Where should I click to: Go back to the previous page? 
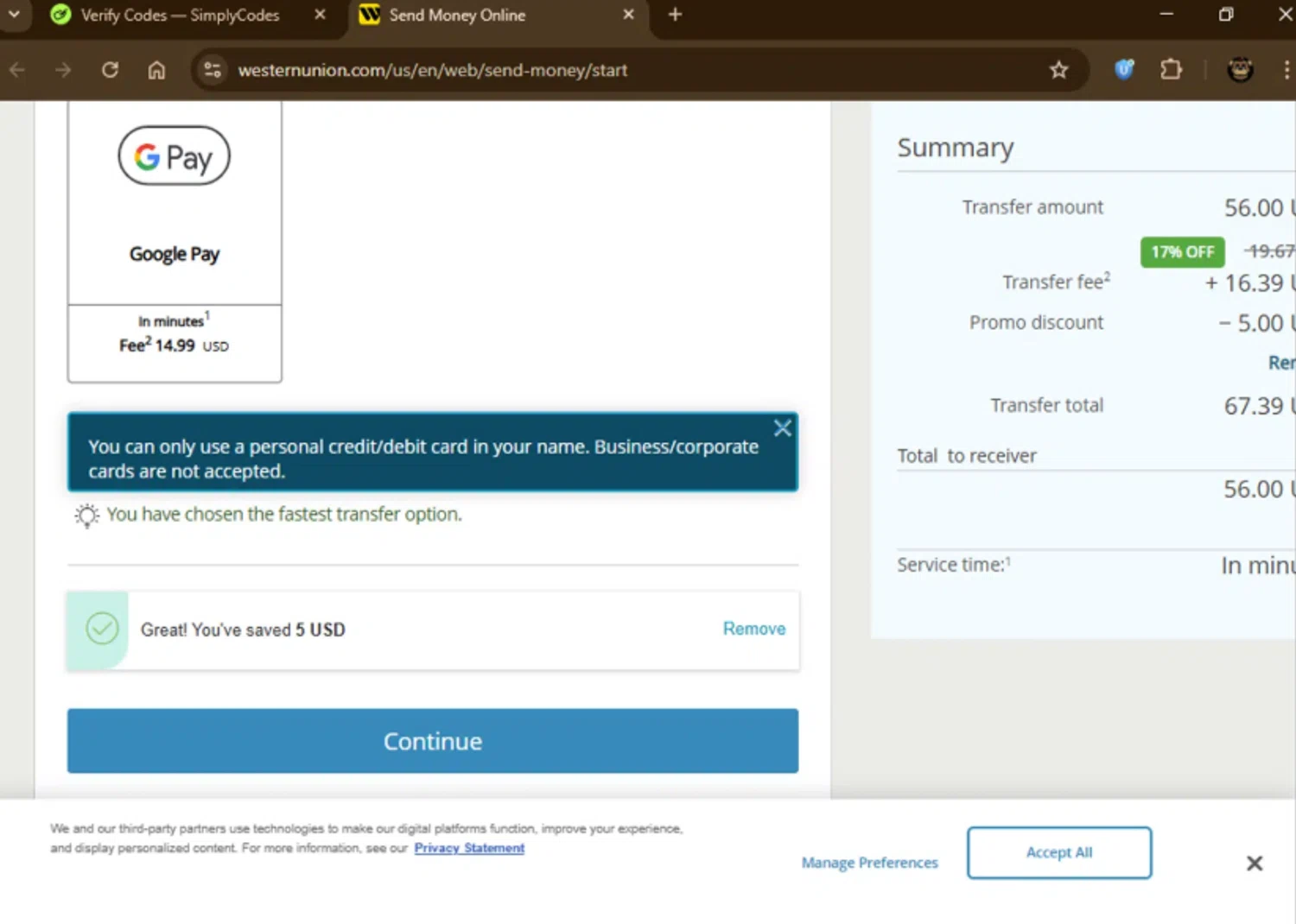(x=17, y=70)
